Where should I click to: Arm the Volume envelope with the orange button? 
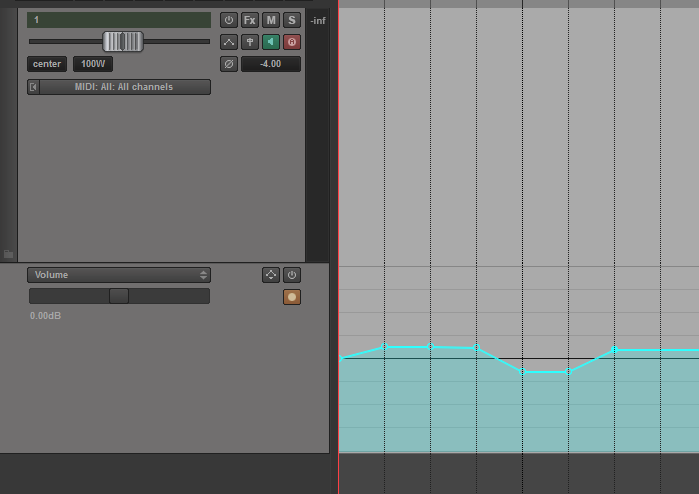click(x=292, y=297)
